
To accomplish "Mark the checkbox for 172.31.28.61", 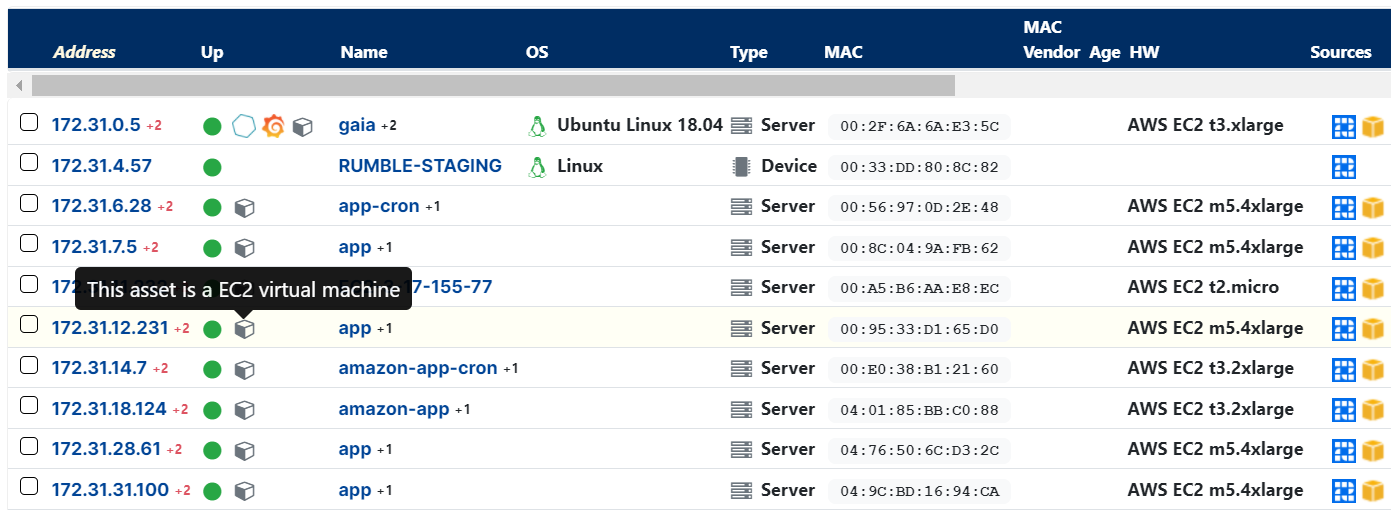I will click(30, 447).
